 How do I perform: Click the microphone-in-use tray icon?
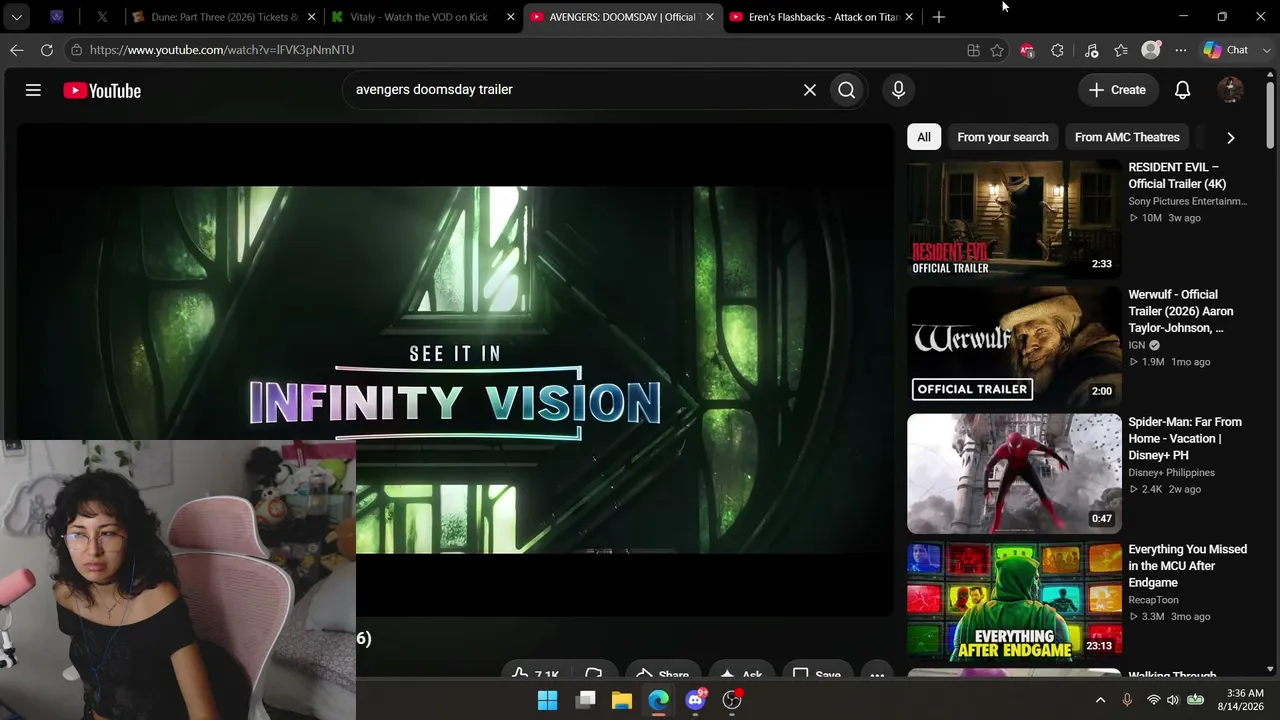pyautogui.click(x=1127, y=700)
